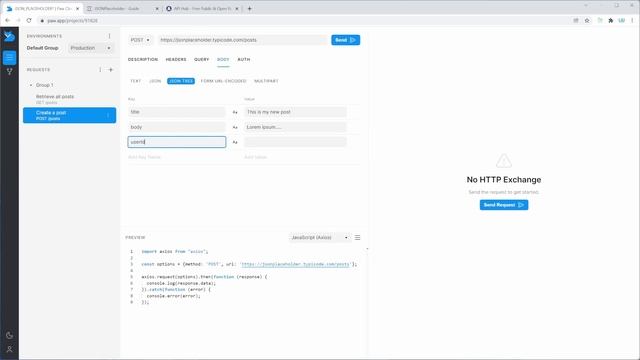The image size is (640, 360).
Task: Reload the current page
Action: pos(29,20)
